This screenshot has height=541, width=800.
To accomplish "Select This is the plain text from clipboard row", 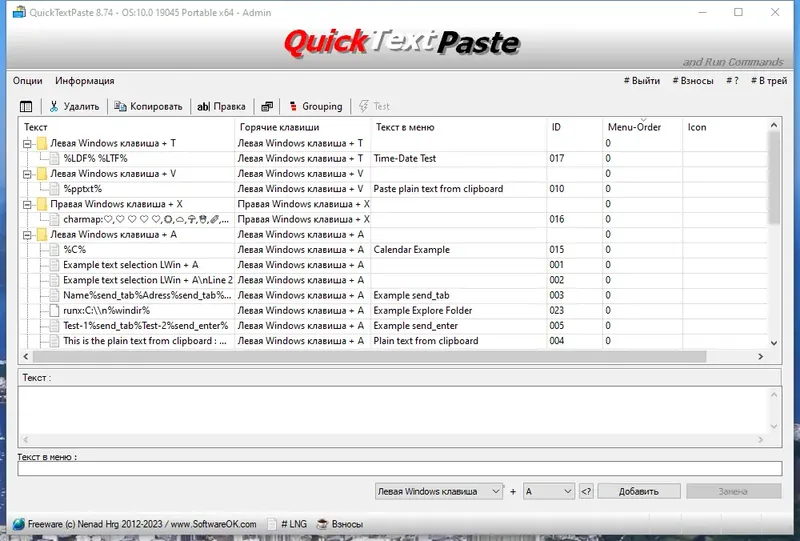I will coord(393,341).
